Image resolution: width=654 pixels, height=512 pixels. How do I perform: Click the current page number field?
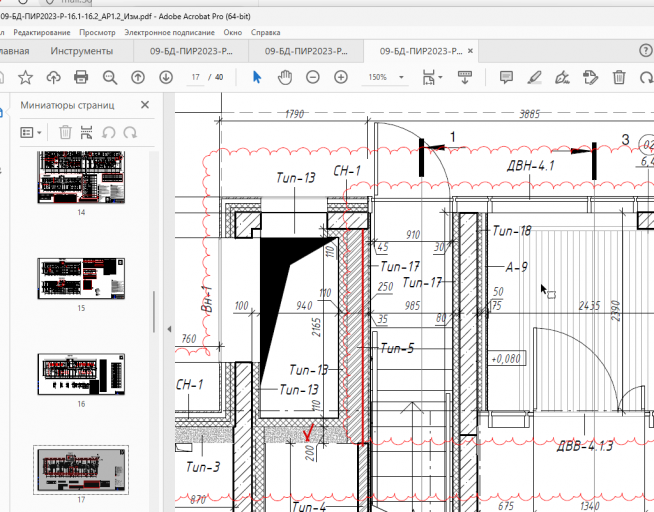196,78
